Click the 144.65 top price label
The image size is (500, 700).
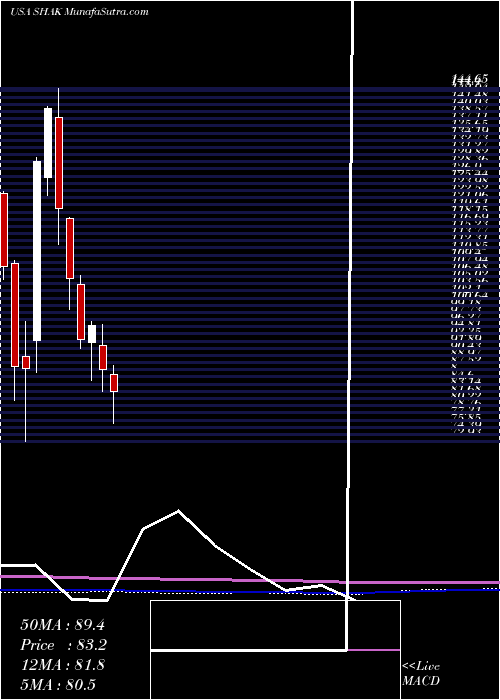(470, 79)
